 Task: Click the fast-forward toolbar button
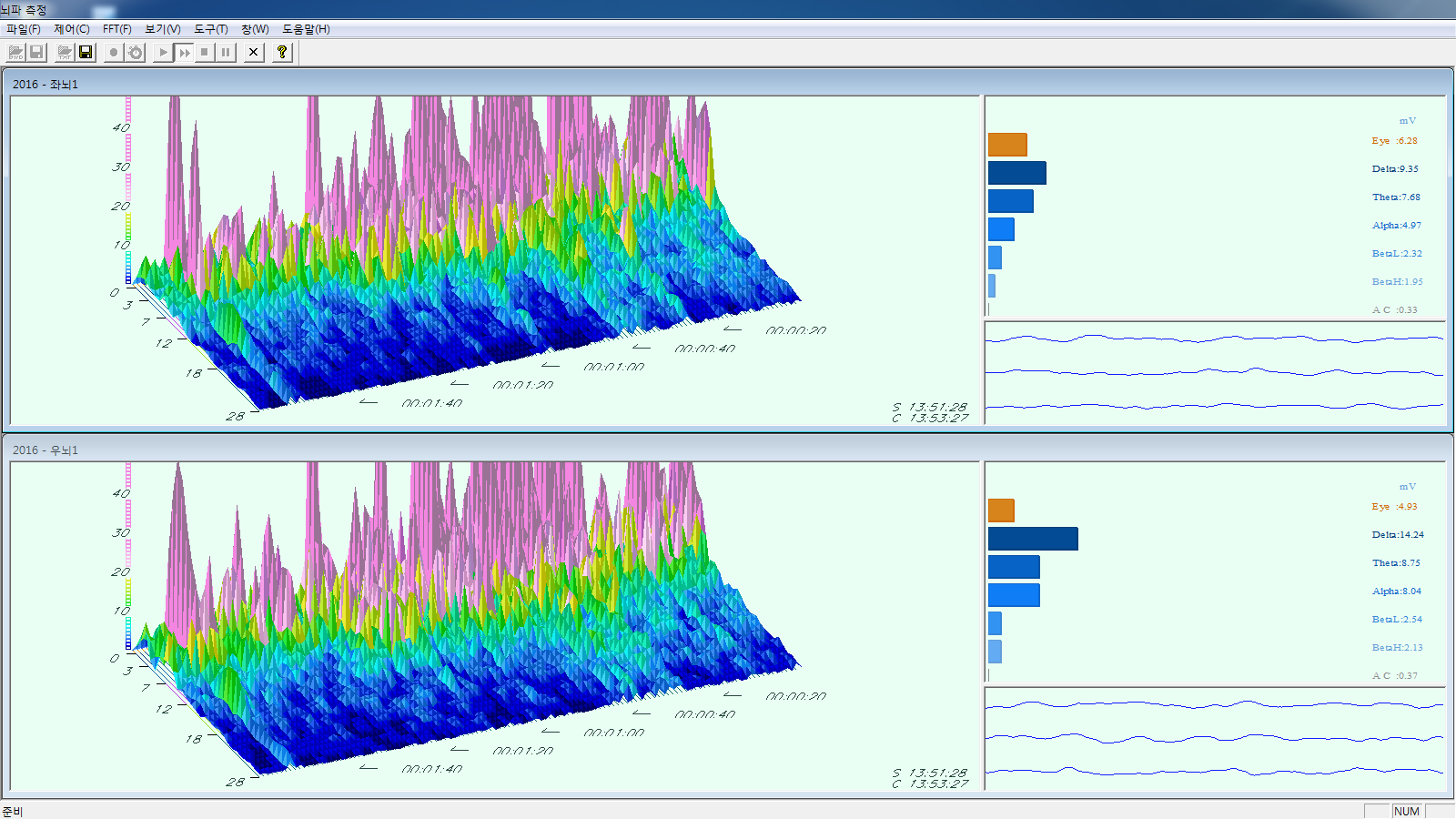(x=185, y=53)
